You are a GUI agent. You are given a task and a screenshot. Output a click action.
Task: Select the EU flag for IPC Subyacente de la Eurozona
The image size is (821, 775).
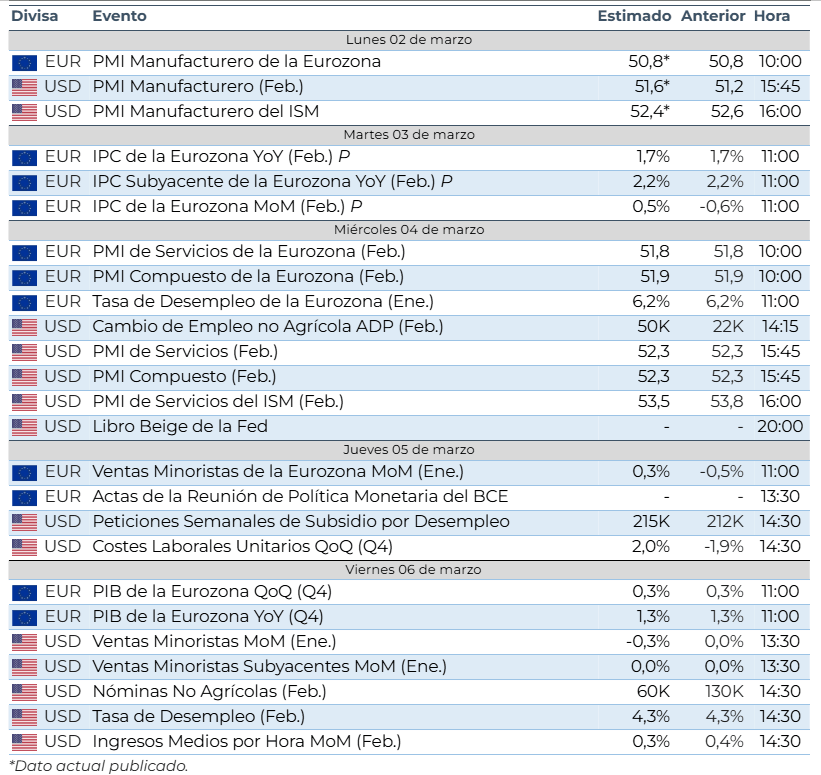point(25,183)
